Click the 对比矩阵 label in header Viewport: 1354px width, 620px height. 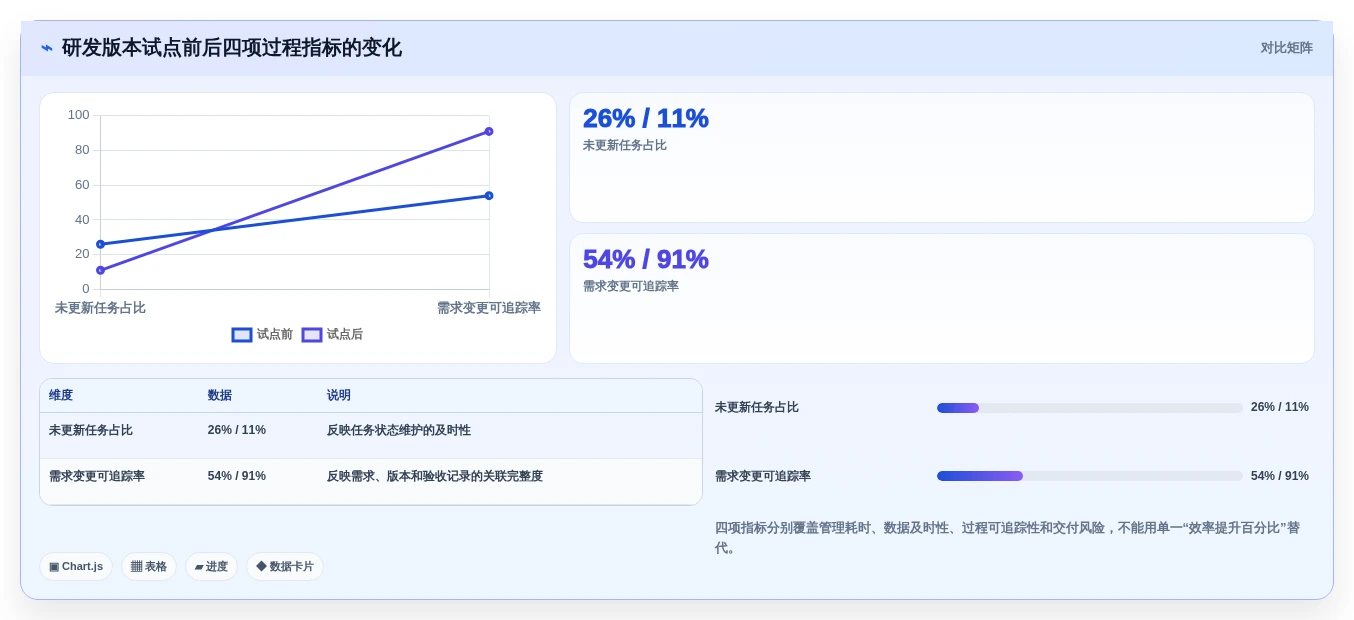point(1286,48)
